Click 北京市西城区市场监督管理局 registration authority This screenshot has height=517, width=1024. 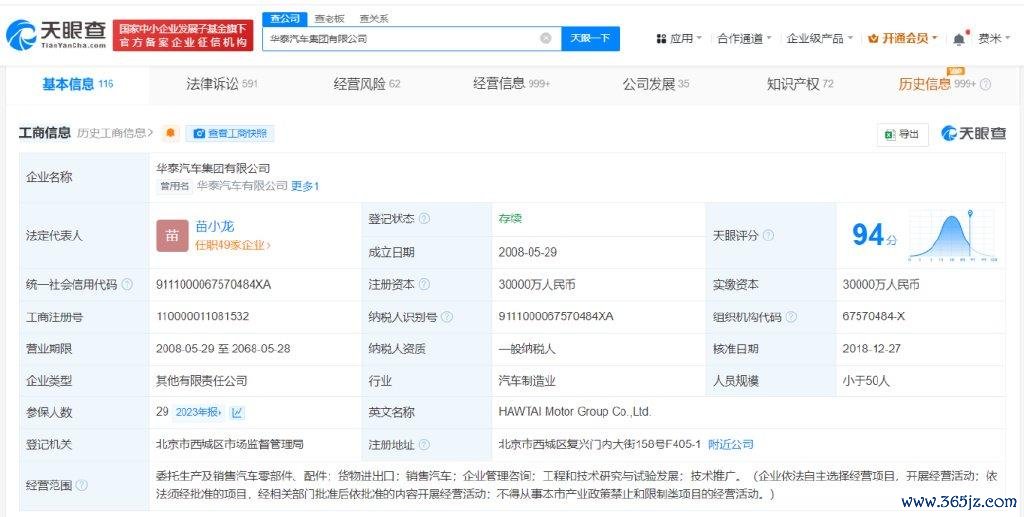pos(230,445)
